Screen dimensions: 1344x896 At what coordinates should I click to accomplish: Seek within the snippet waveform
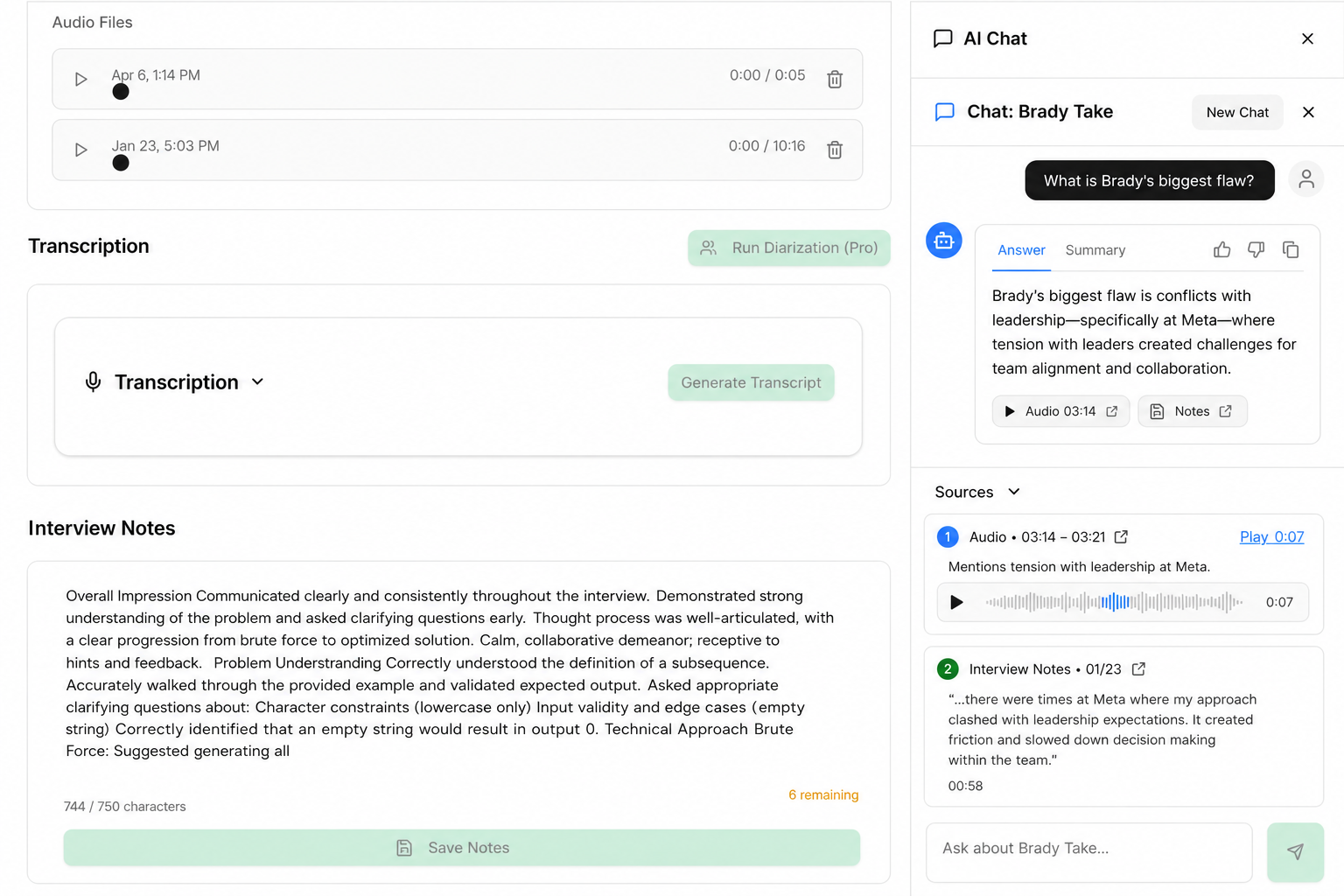pos(1114,602)
